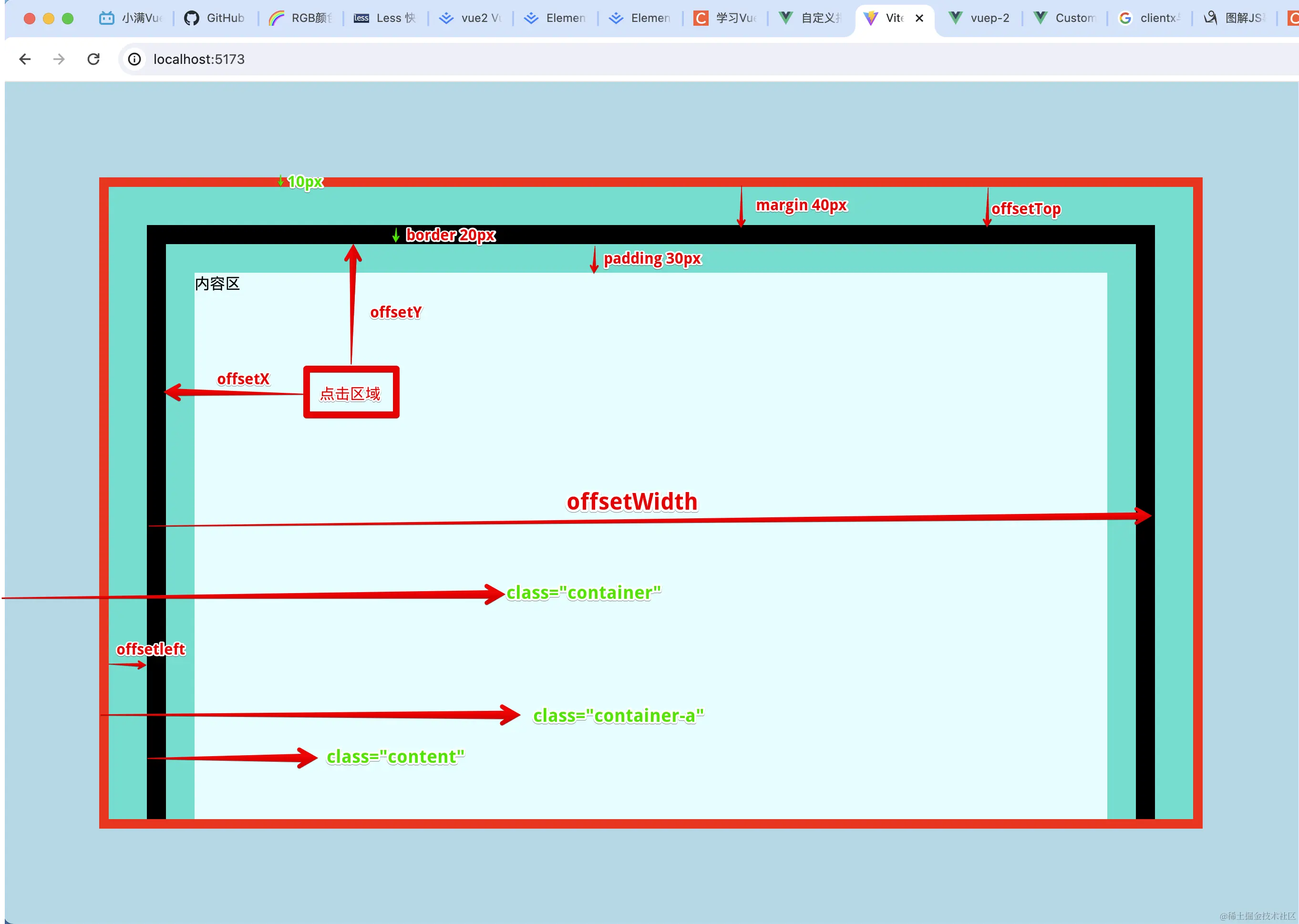
Task: Open site information via the ⓘ icon
Action: 134,59
